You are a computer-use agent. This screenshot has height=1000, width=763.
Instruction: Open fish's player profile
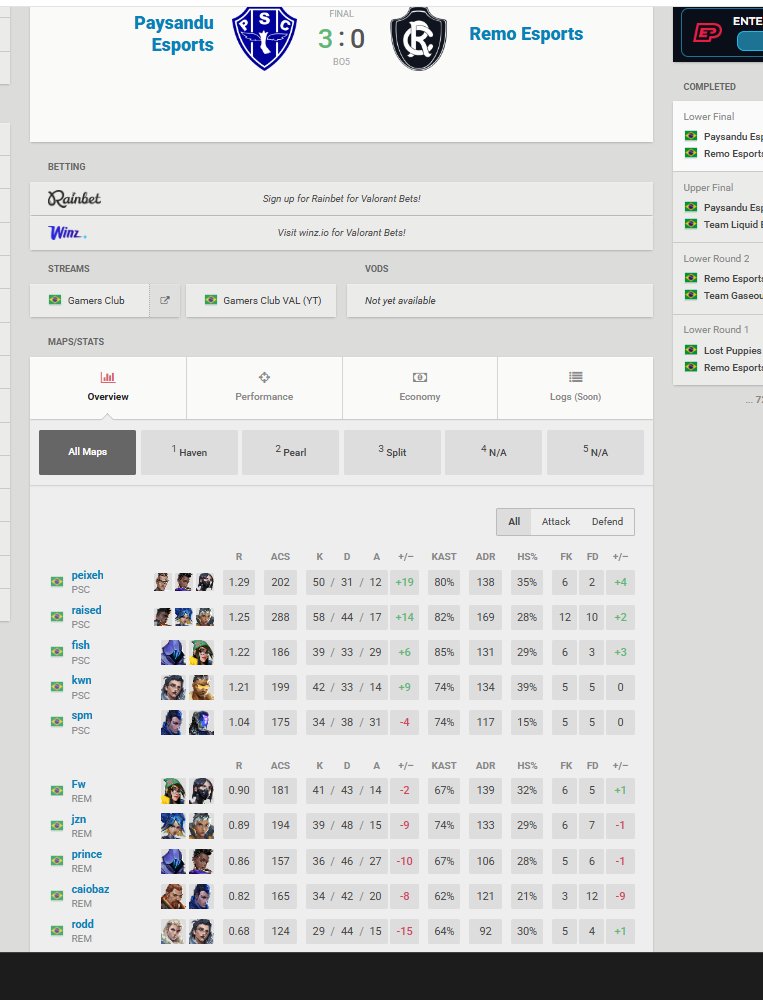(x=80, y=645)
